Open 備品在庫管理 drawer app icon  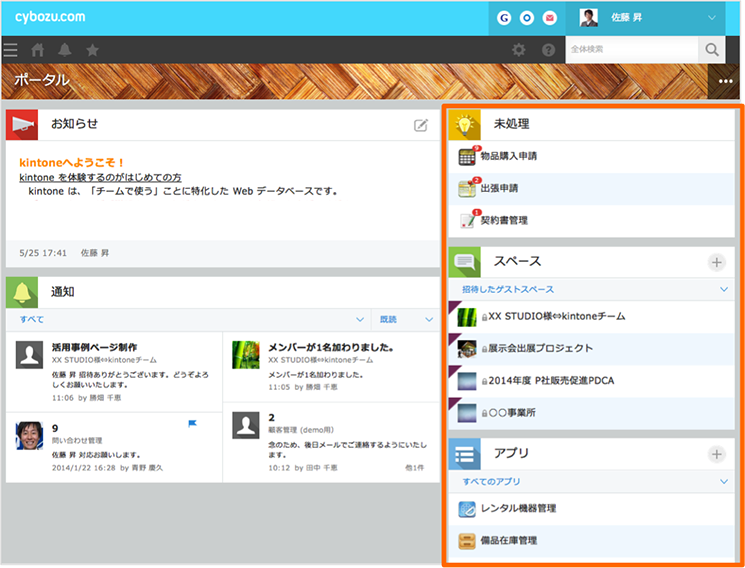[467, 541]
